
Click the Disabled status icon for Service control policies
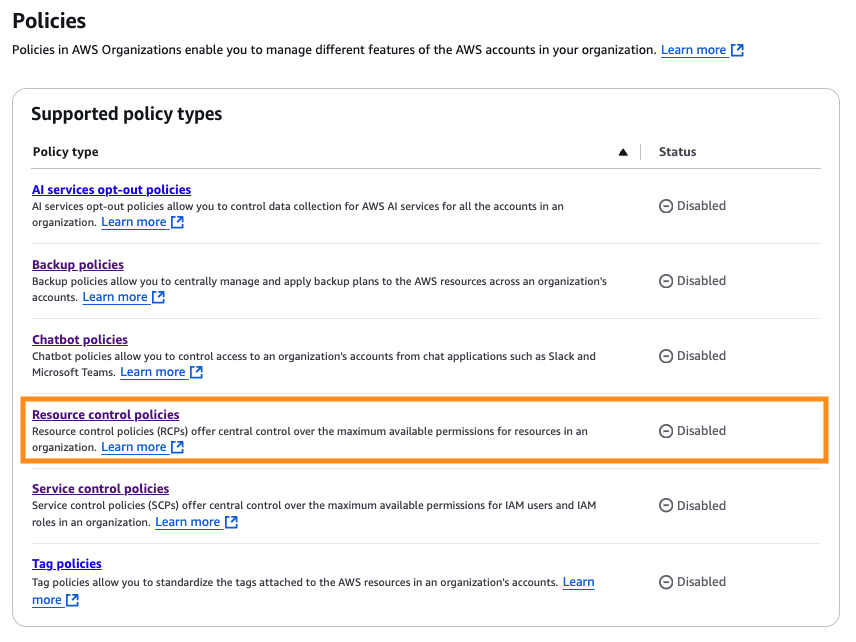666,505
